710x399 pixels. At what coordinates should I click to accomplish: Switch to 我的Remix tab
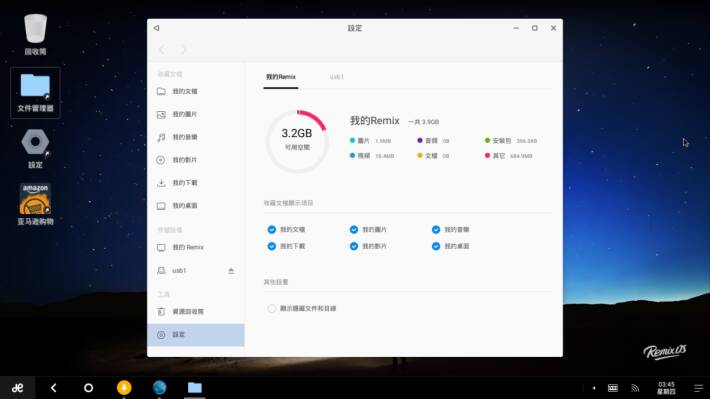[281, 77]
